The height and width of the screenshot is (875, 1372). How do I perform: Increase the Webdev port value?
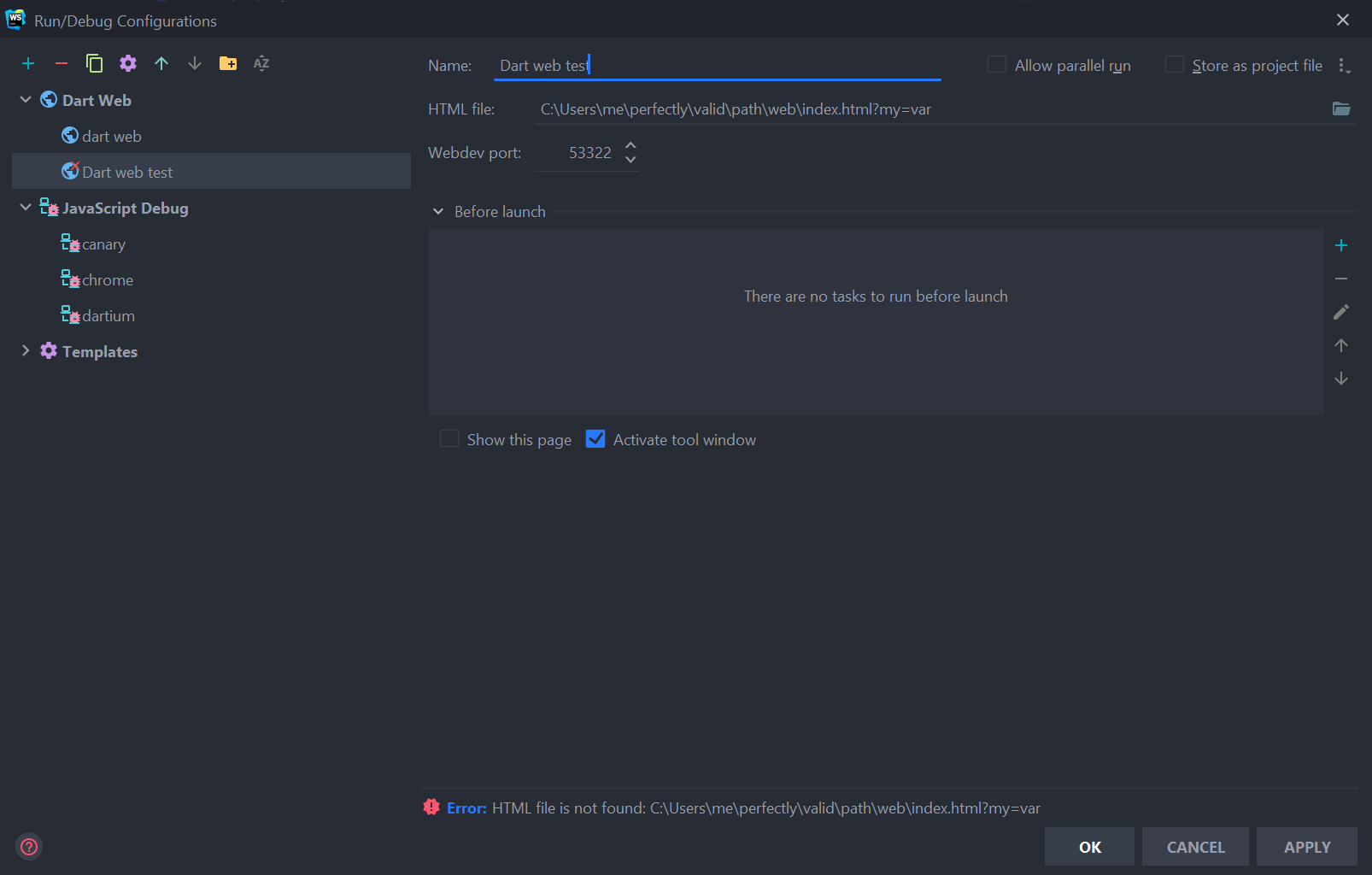coord(630,145)
